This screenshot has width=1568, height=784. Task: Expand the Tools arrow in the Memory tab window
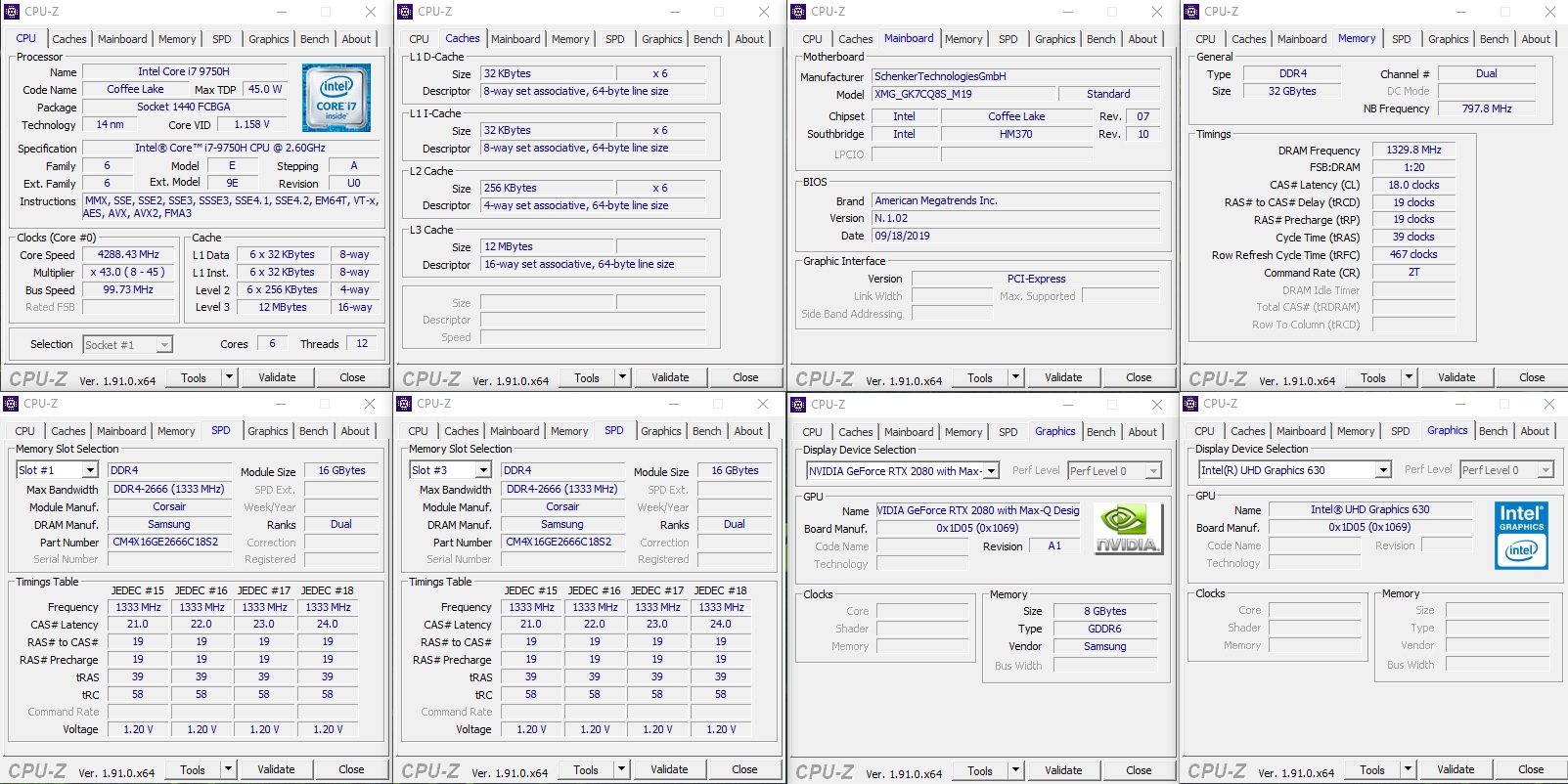click(1409, 377)
